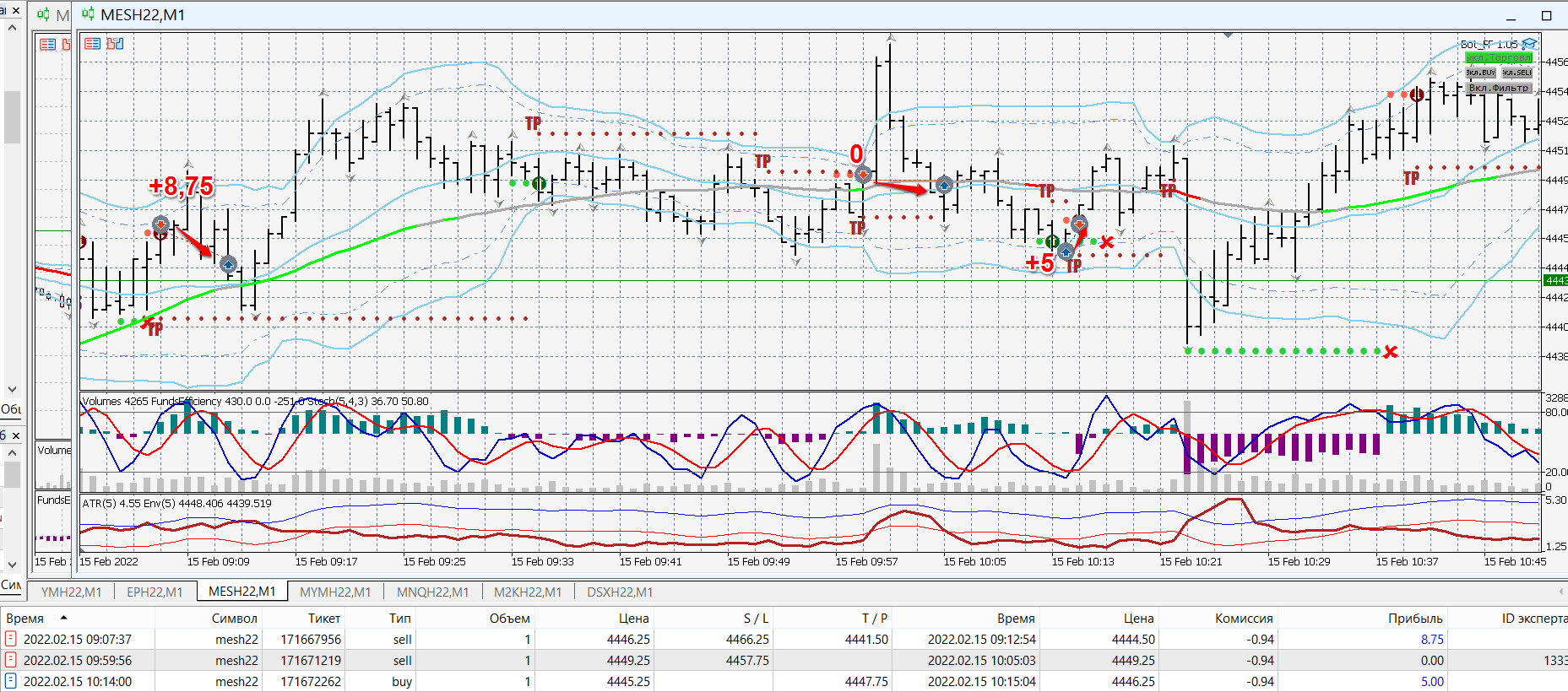Click the expert advisor graduation cap icon
1568x692 pixels.
pos(1530,44)
